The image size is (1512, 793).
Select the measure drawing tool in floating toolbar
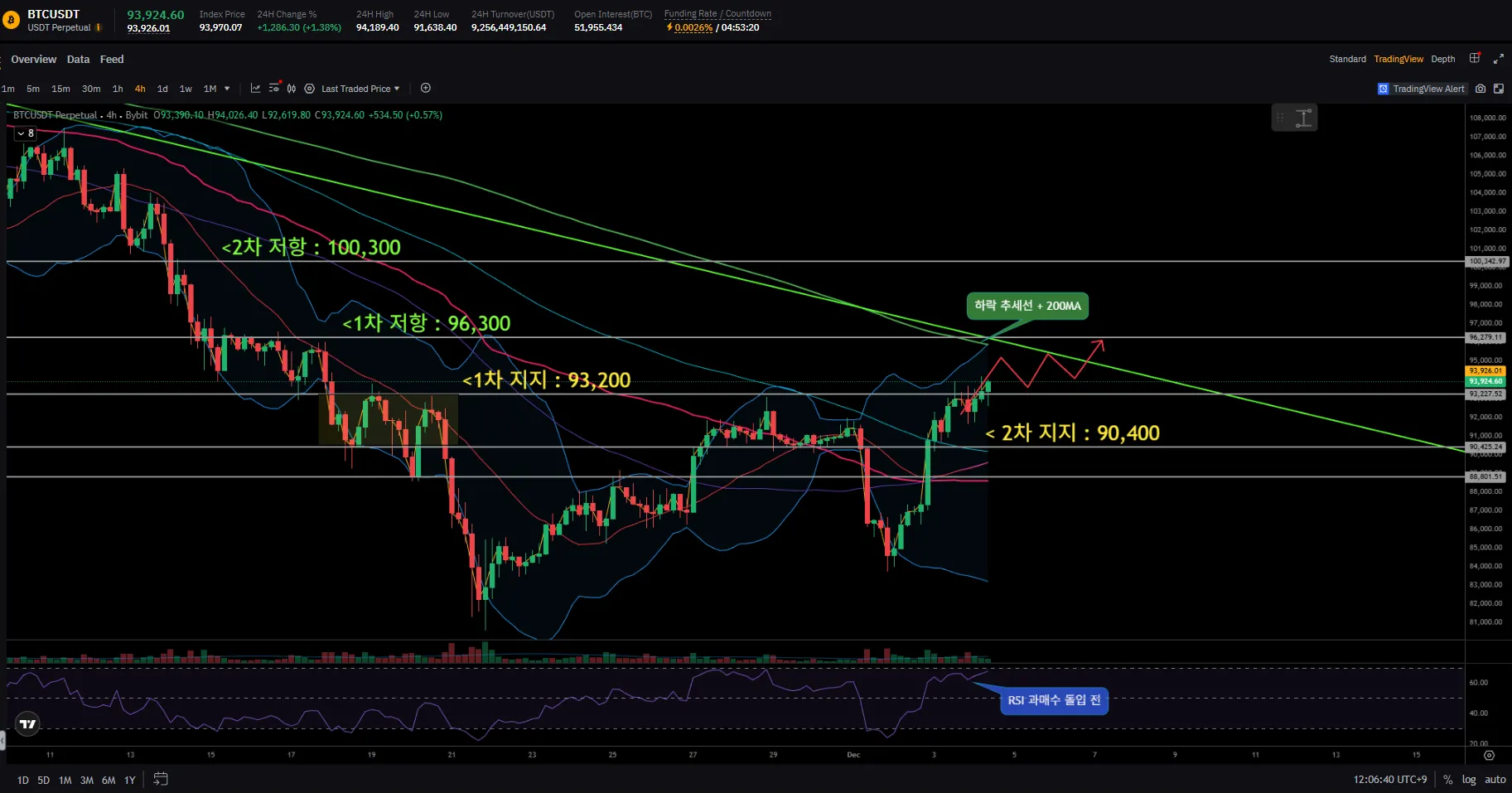[x=1304, y=118]
